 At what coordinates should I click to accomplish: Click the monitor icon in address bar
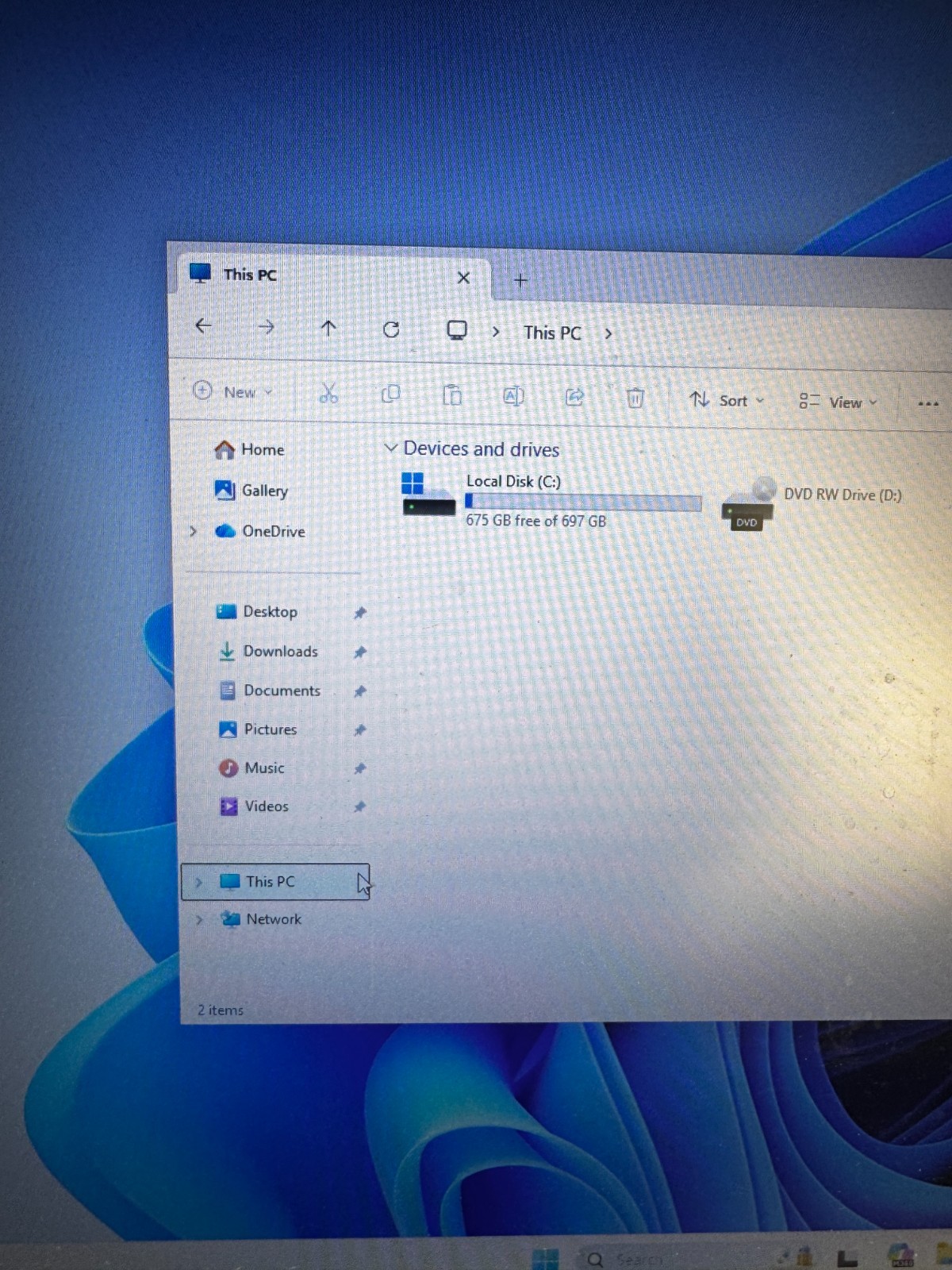(x=457, y=330)
